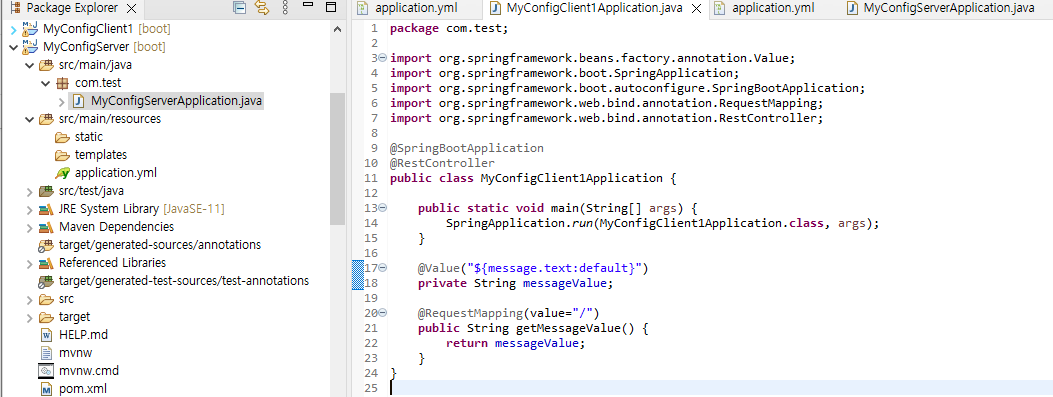Click the static folder icon
The height and width of the screenshot is (397, 1053).
click(x=62, y=138)
